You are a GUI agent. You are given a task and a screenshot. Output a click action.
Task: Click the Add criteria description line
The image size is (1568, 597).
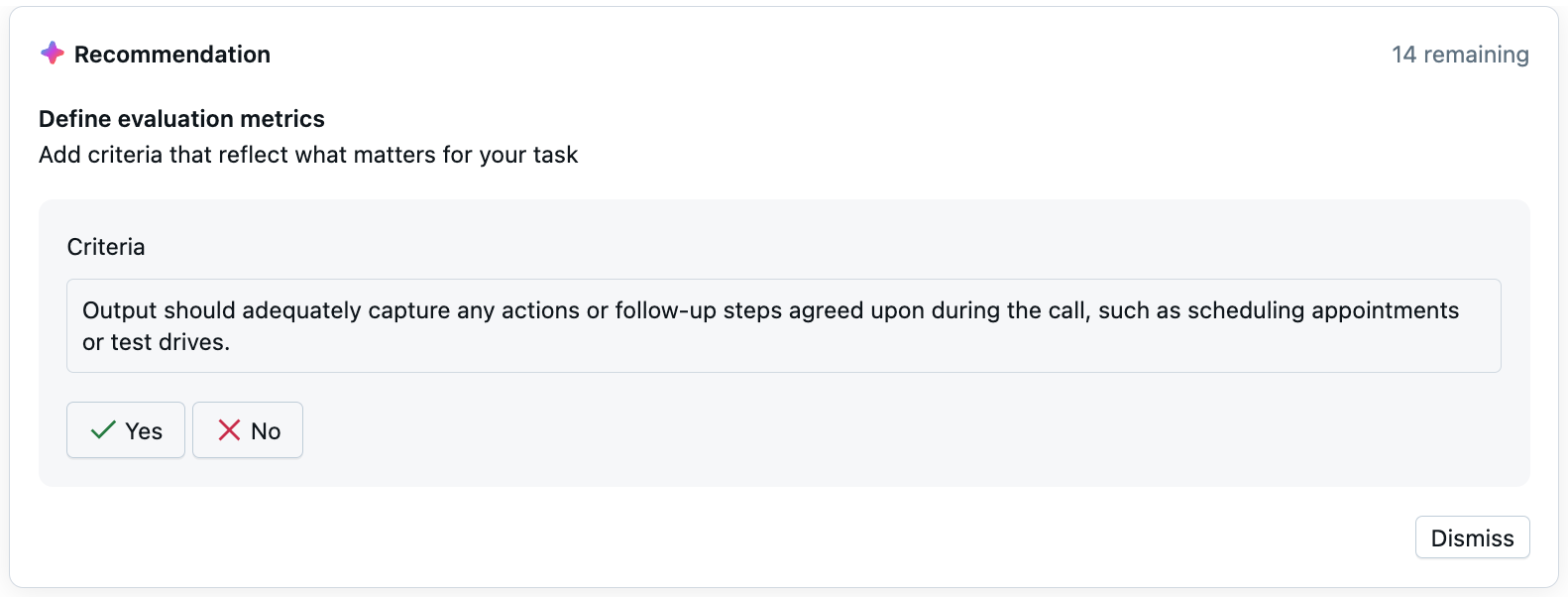pyautogui.click(x=308, y=155)
